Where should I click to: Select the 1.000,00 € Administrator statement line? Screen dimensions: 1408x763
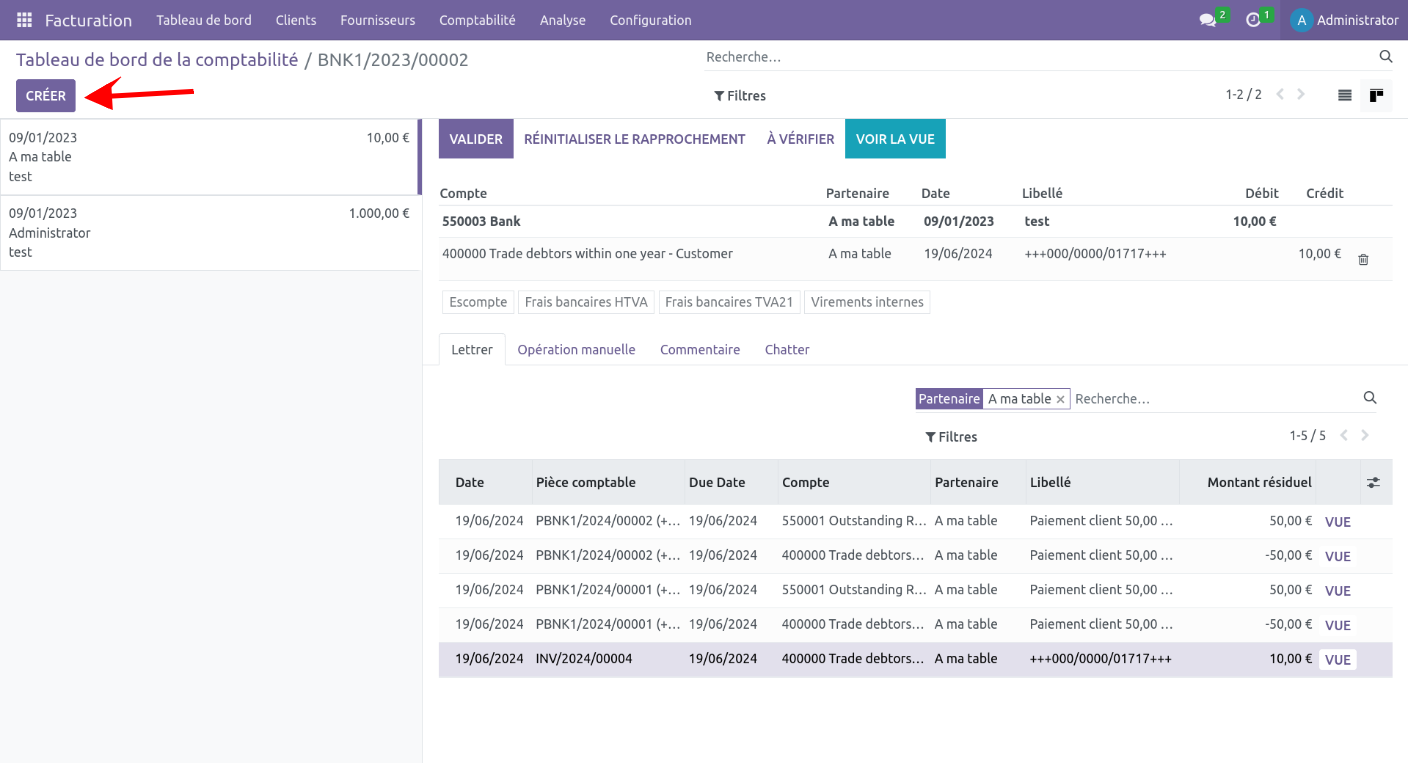210,233
